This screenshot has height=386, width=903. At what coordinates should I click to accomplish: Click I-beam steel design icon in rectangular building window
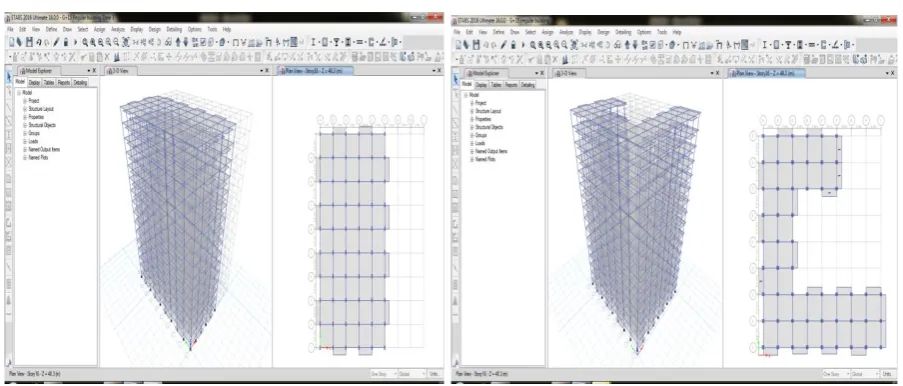(313, 42)
